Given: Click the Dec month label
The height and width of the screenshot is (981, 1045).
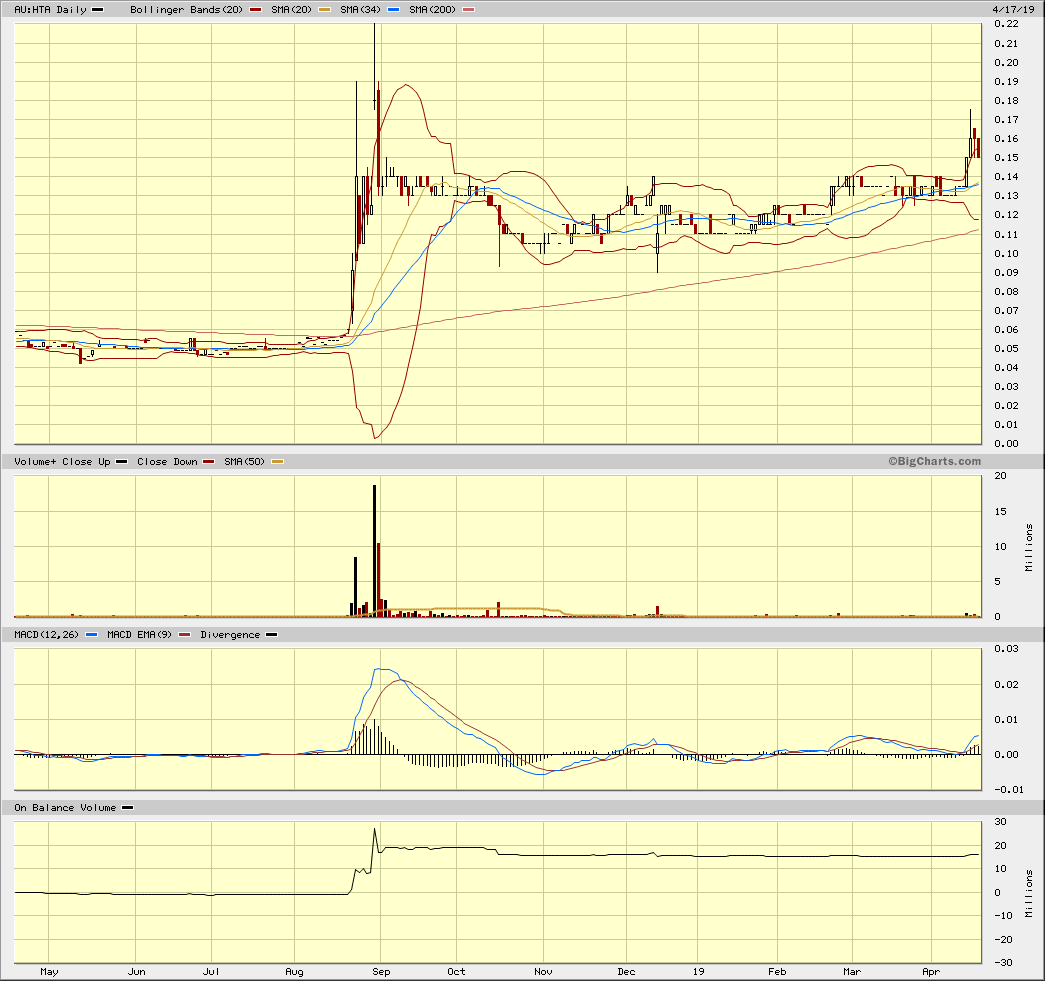Looking at the screenshot, I should tap(626, 972).
